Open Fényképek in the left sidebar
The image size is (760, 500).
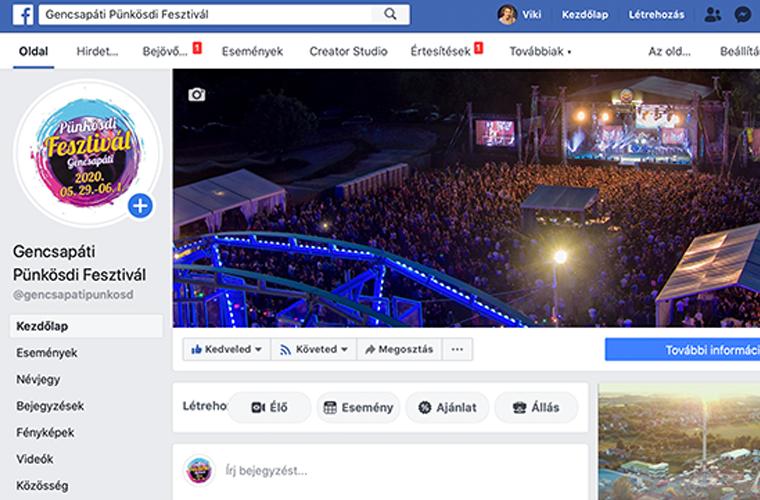pyautogui.click(x=45, y=432)
